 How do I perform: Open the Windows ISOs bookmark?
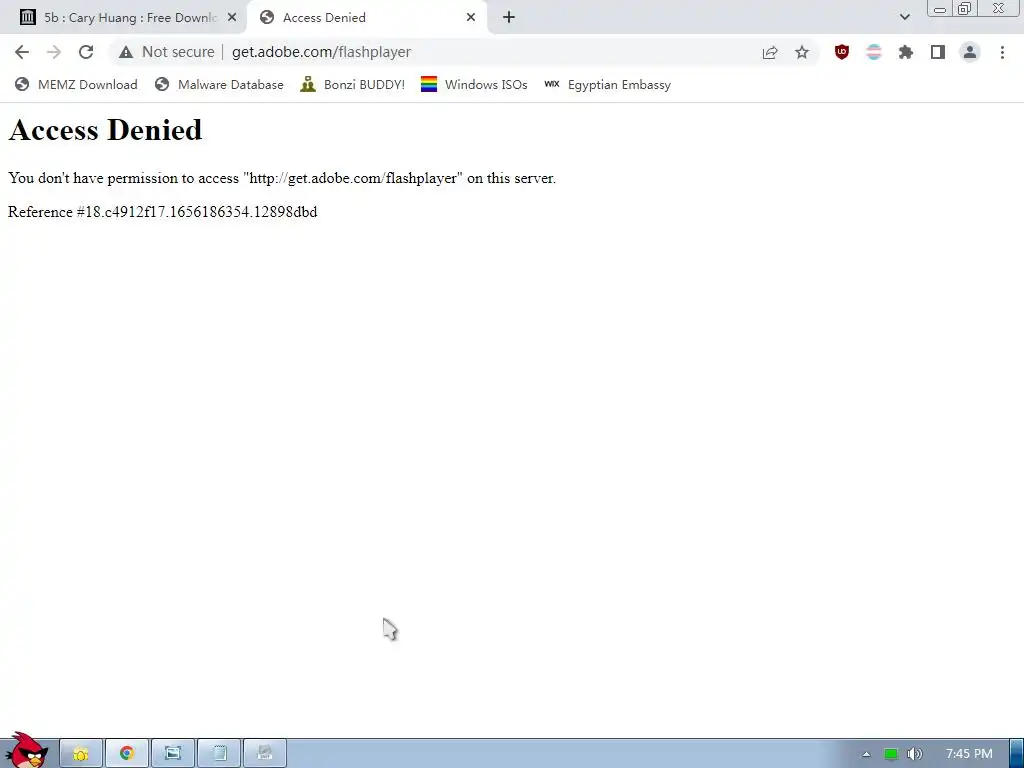click(474, 85)
